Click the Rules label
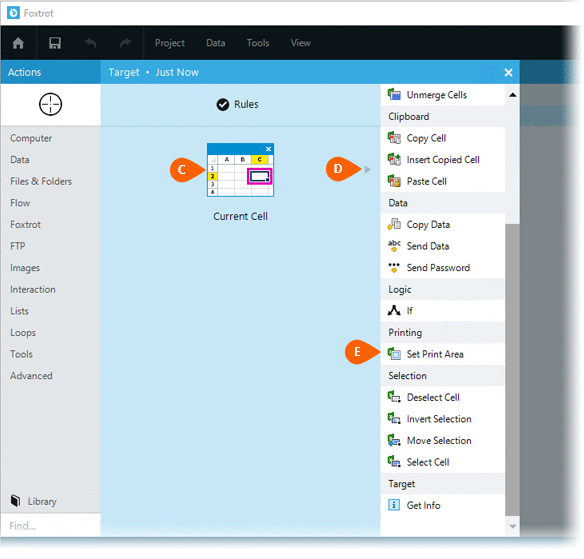The width and height of the screenshot is (584, 559). click(246, 105)
